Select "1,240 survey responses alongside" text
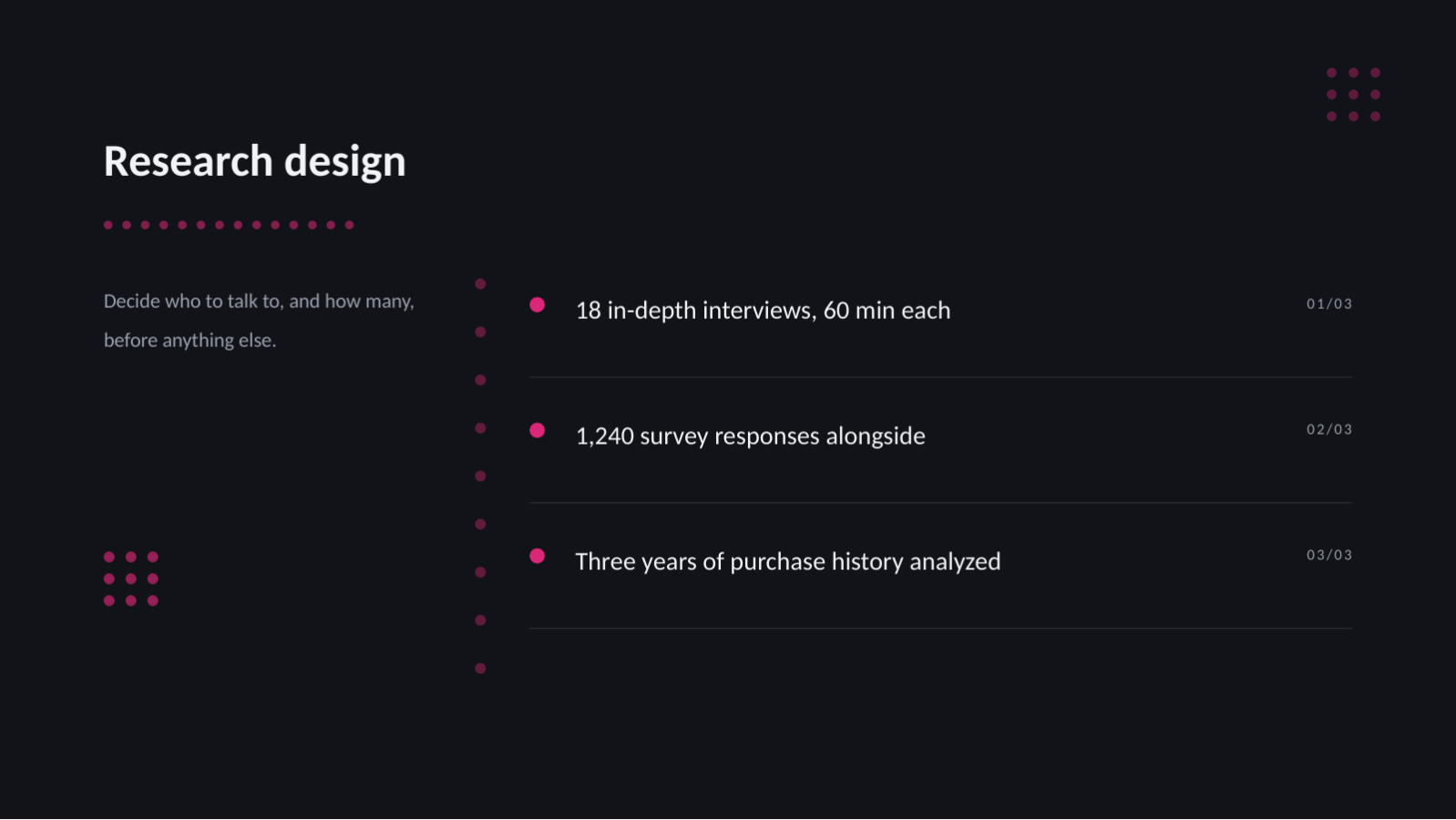The width and height of the screenshot is (1456, 820). coord(750,436)
